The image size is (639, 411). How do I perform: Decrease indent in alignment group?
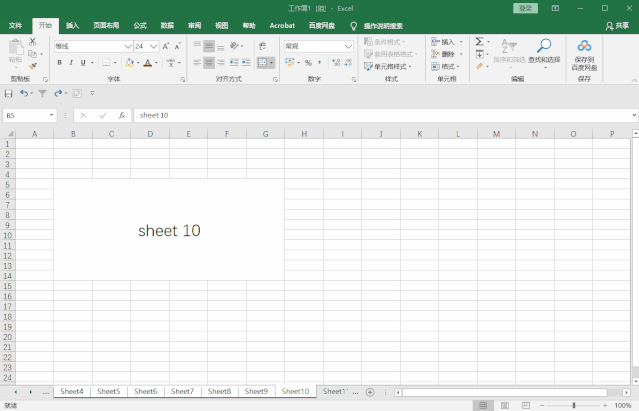tap(234, 63)
